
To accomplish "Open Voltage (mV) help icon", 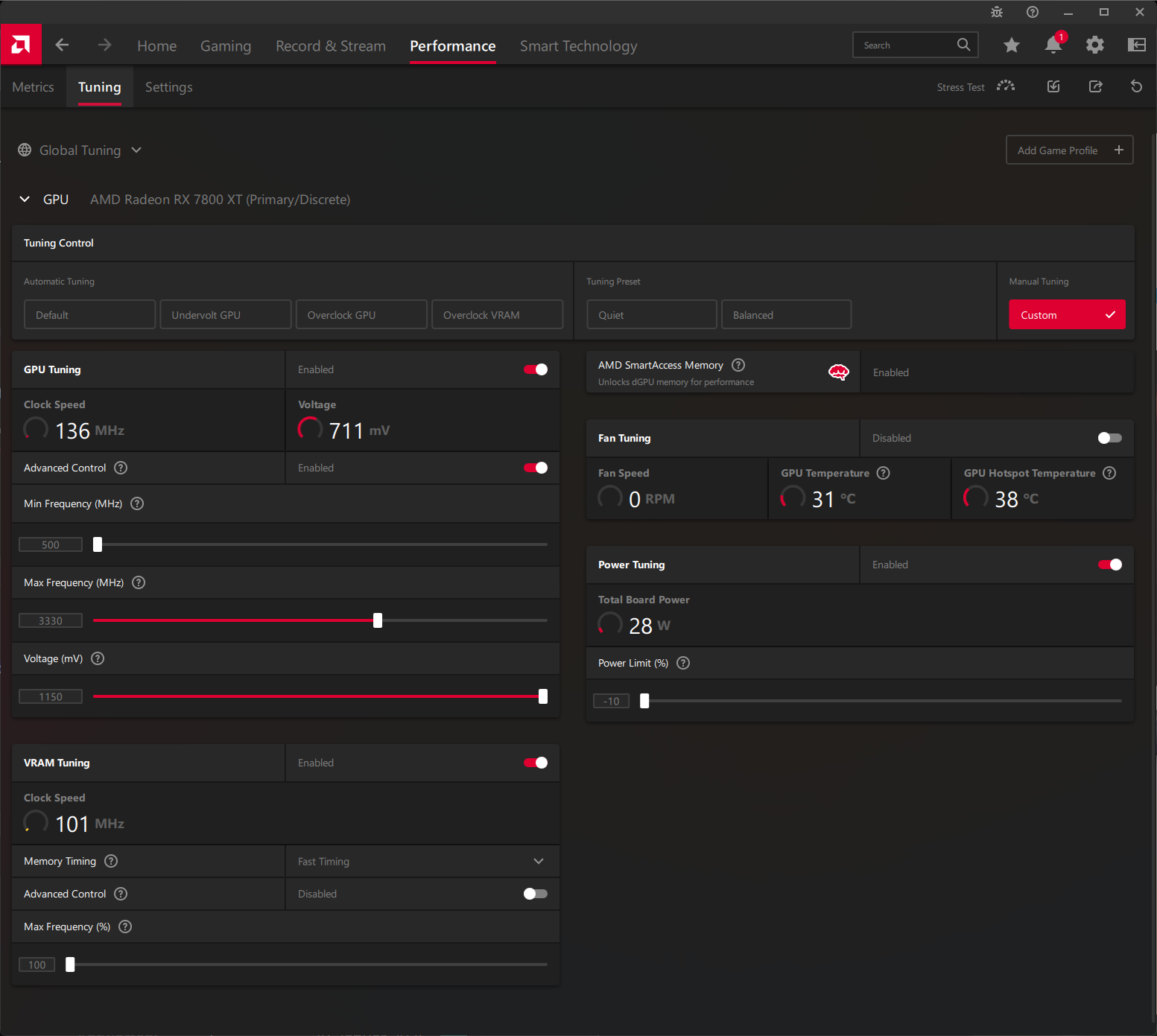I will (x=98, y=658).
